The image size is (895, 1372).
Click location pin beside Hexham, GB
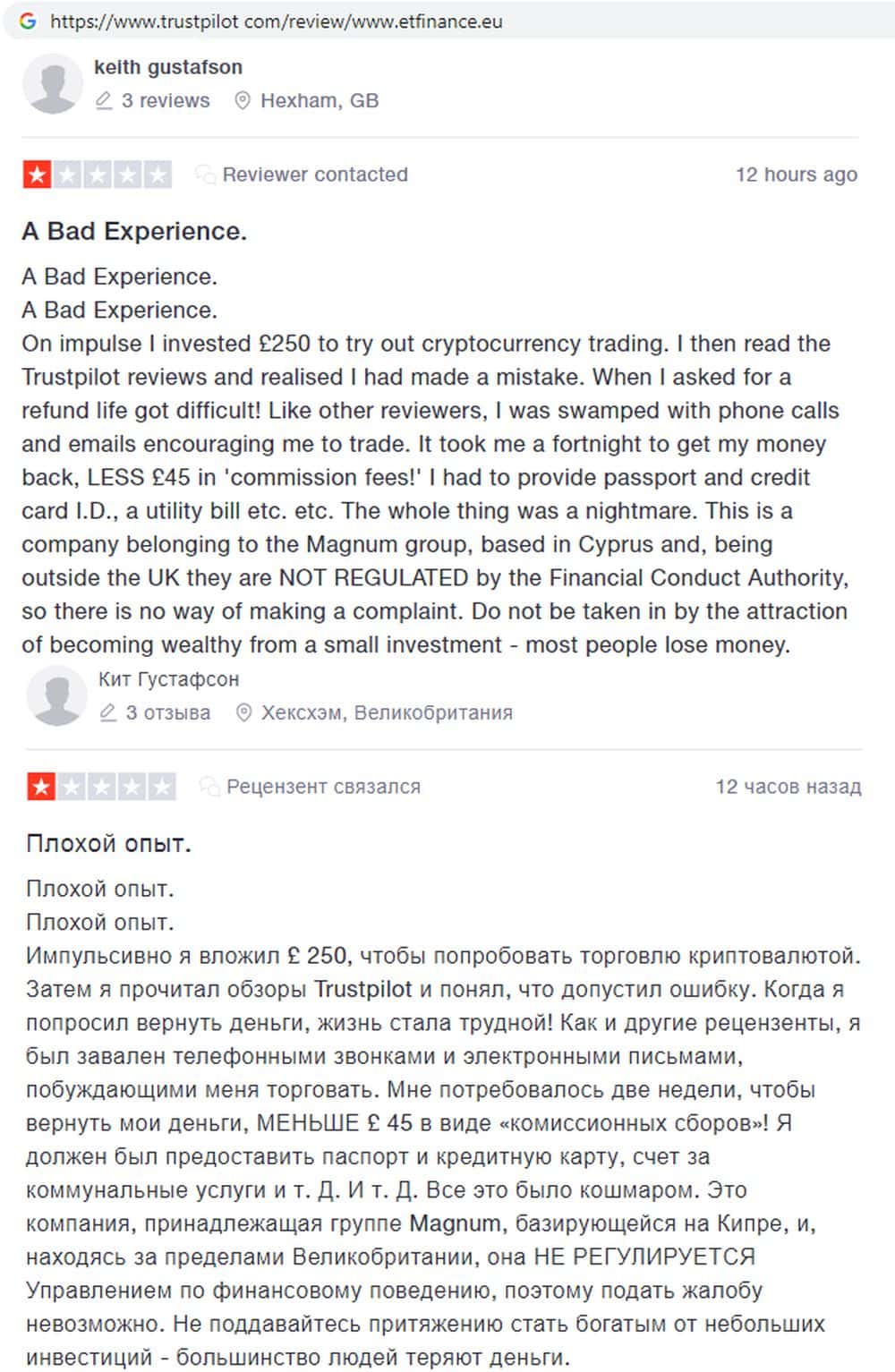coord(242,101)
